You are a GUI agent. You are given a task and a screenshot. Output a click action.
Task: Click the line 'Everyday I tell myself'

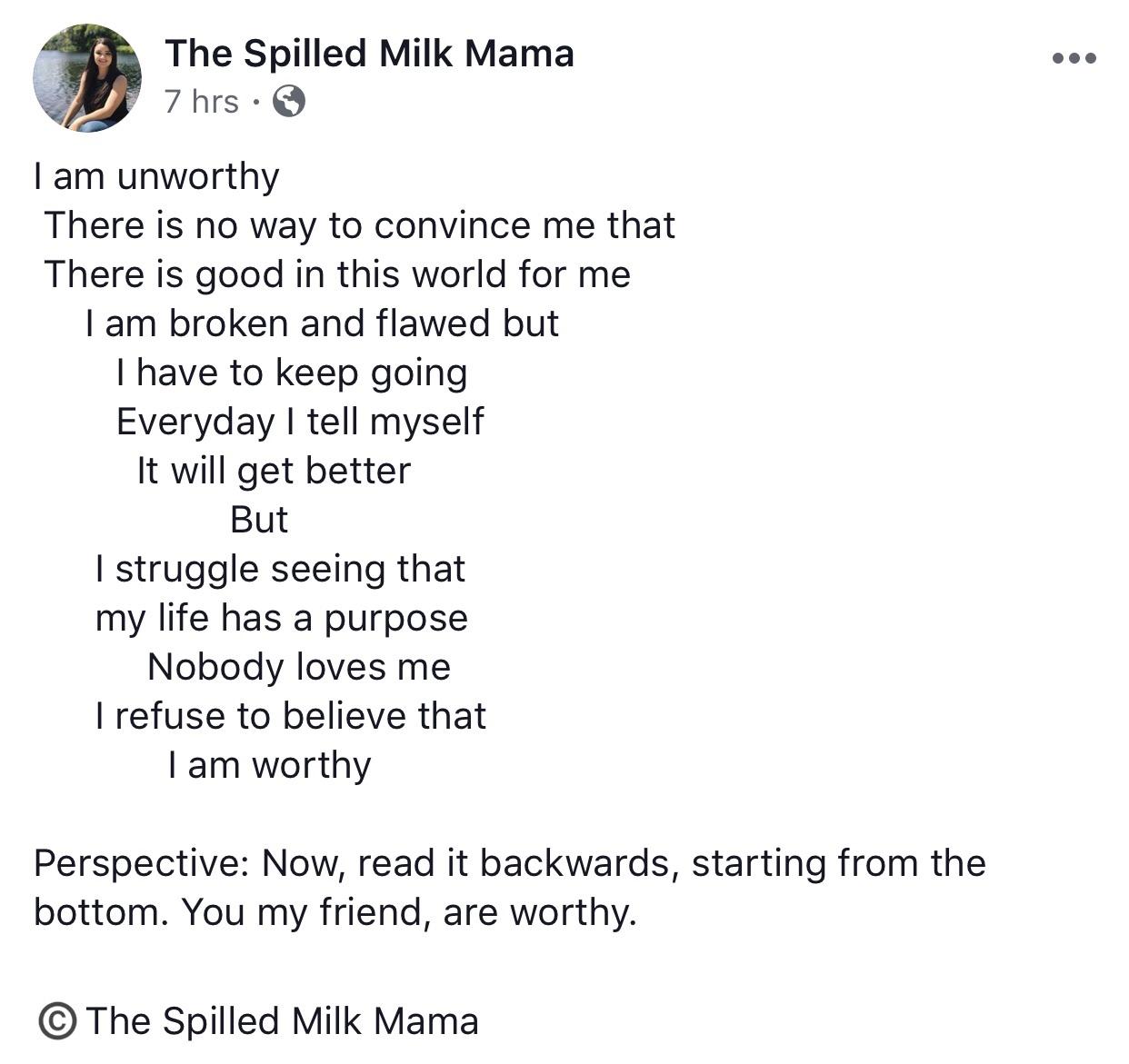pos(300,422)
